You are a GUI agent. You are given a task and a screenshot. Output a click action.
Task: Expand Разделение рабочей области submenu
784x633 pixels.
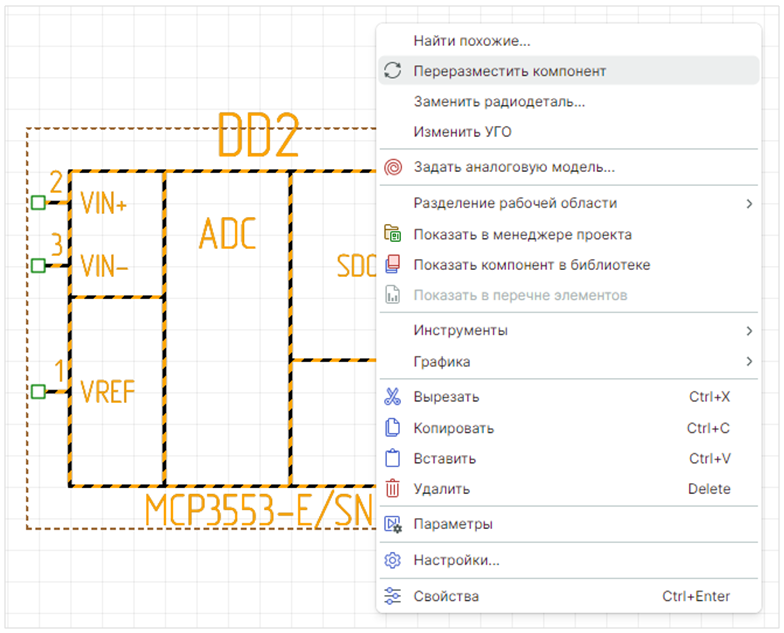pyautogui.click(x=748, y=204)
